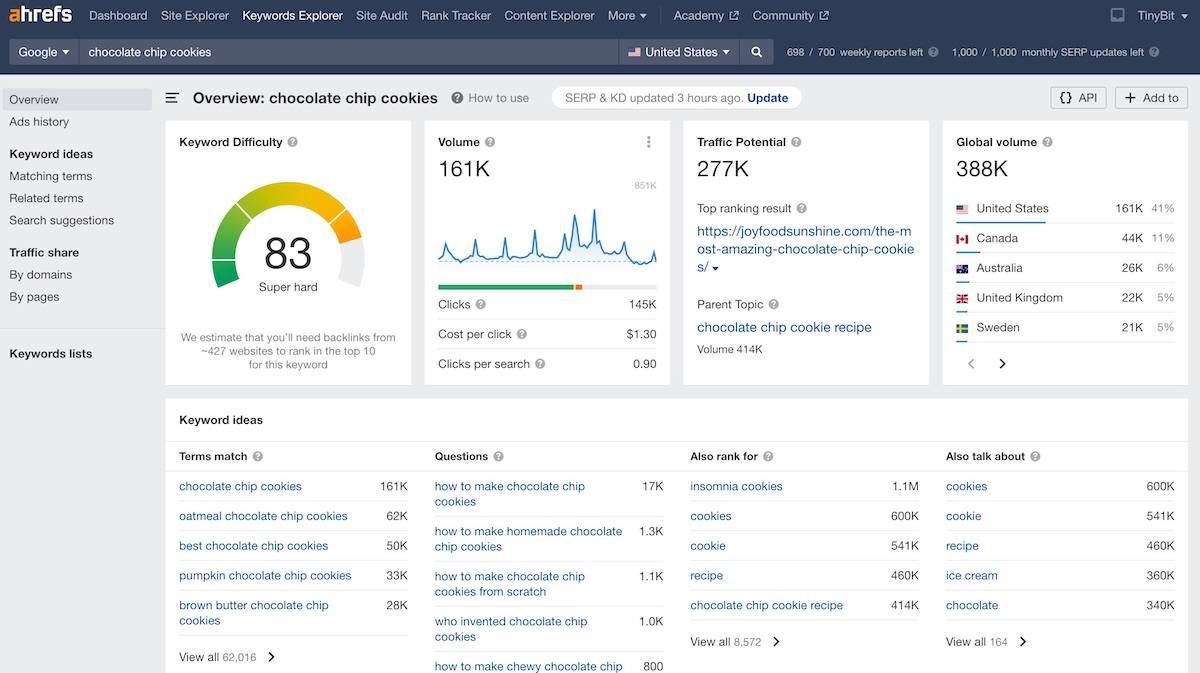Click the weekly reports left help icon
This screenshot has width=1200, height=673.
(x=933, y=52)
